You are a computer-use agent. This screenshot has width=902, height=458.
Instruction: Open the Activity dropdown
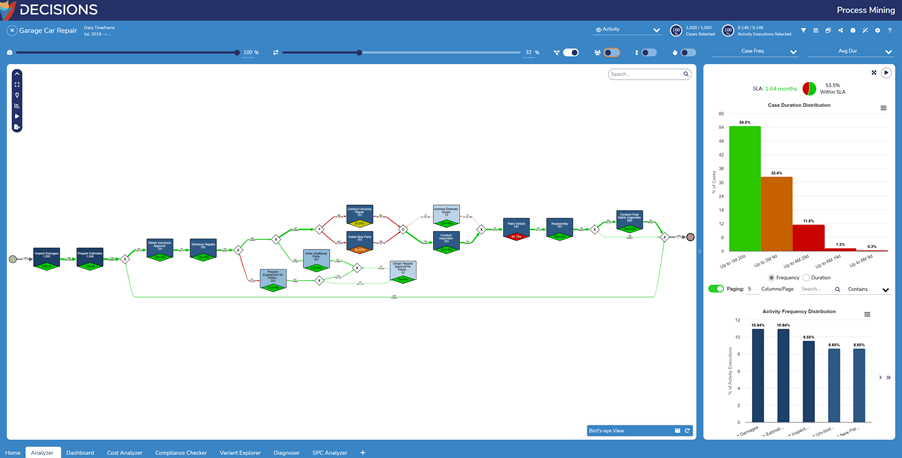point(627,30)
